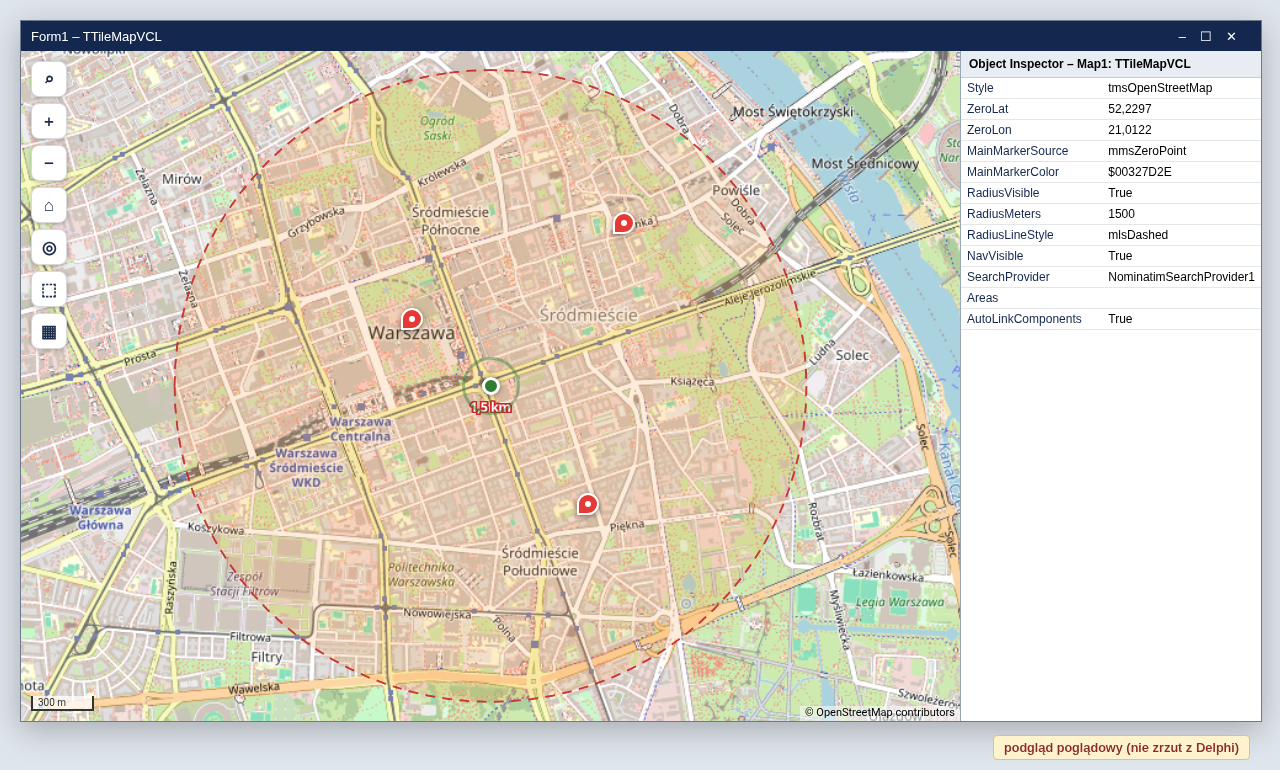Maximize the Form1 window
The image size is (1280, 770).
(x=1206, y=36)
